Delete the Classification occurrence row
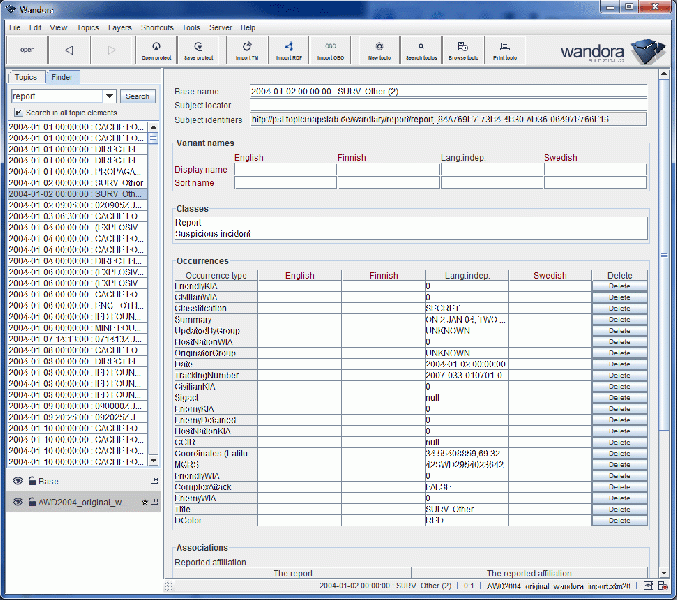This screenshot has height=600, width=677. coord(619,308)
